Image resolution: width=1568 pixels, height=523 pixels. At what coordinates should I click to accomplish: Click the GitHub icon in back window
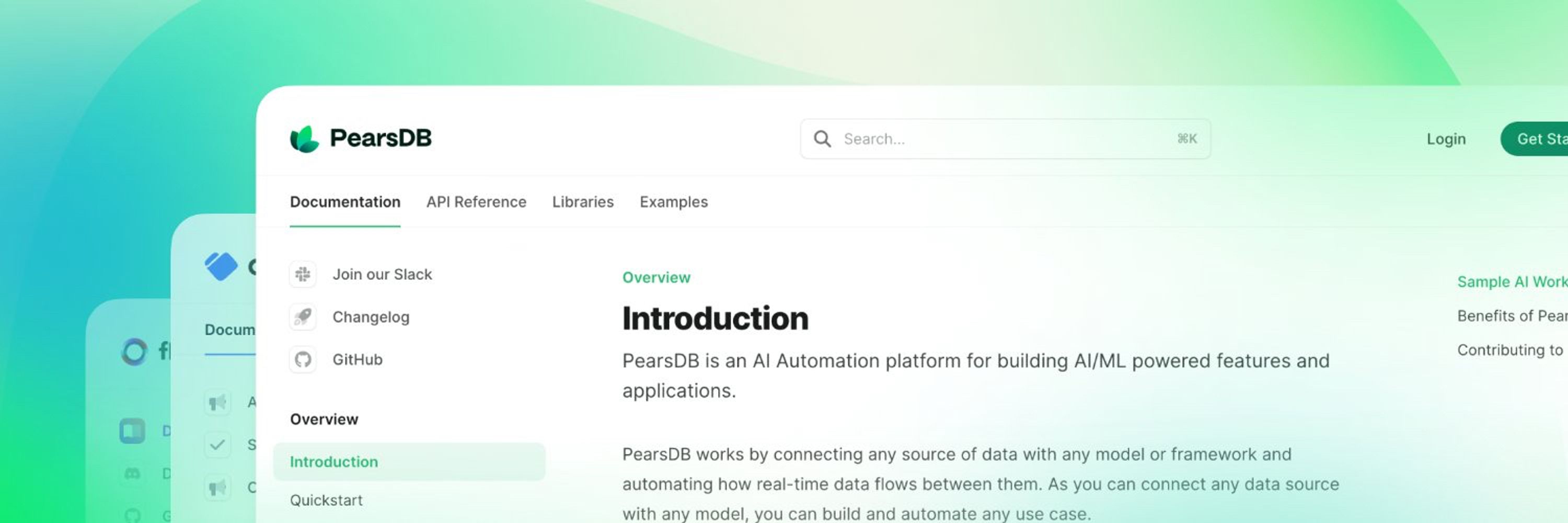[132, 515]
